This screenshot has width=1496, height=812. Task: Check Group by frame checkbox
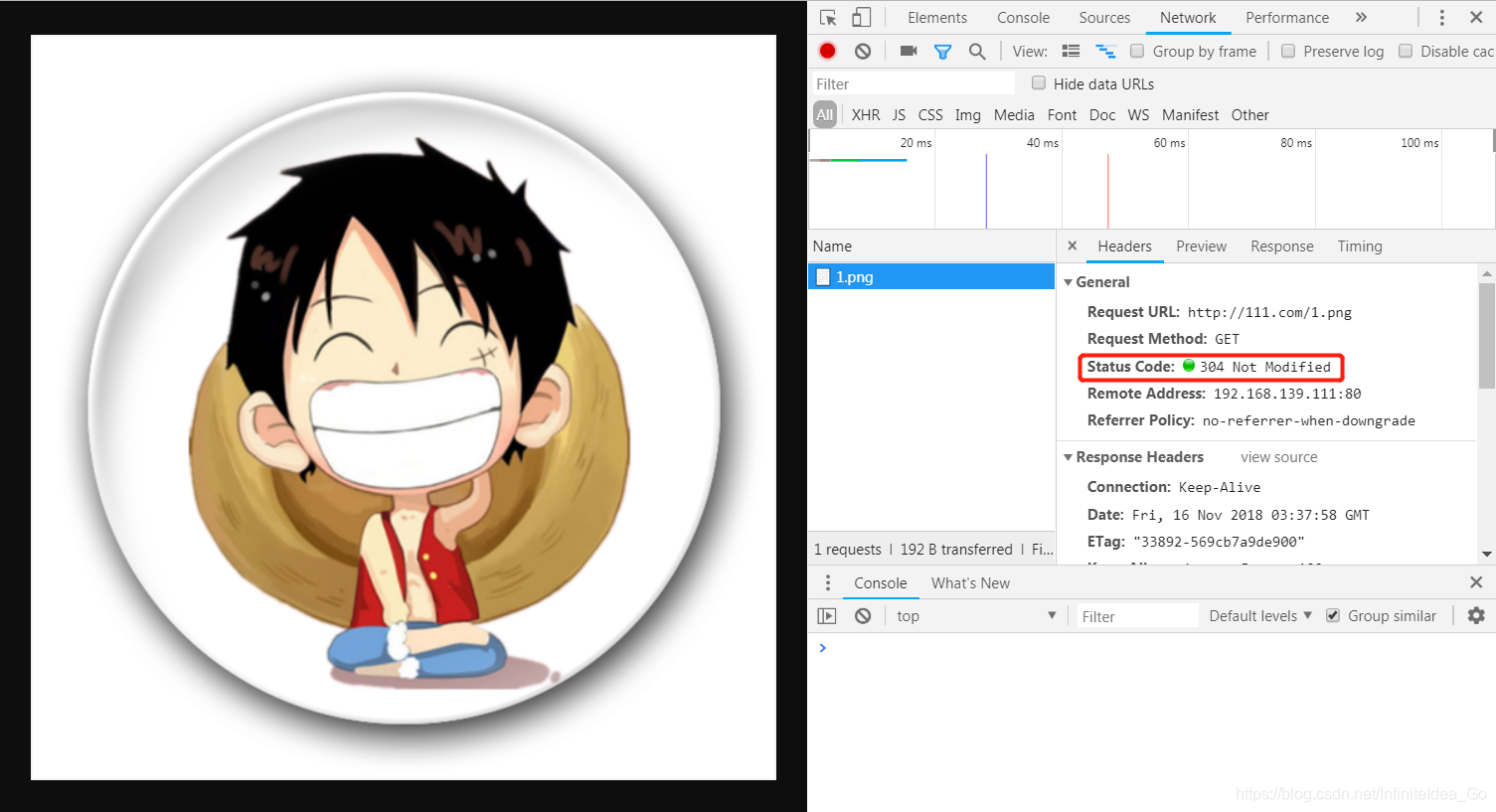1137,51
